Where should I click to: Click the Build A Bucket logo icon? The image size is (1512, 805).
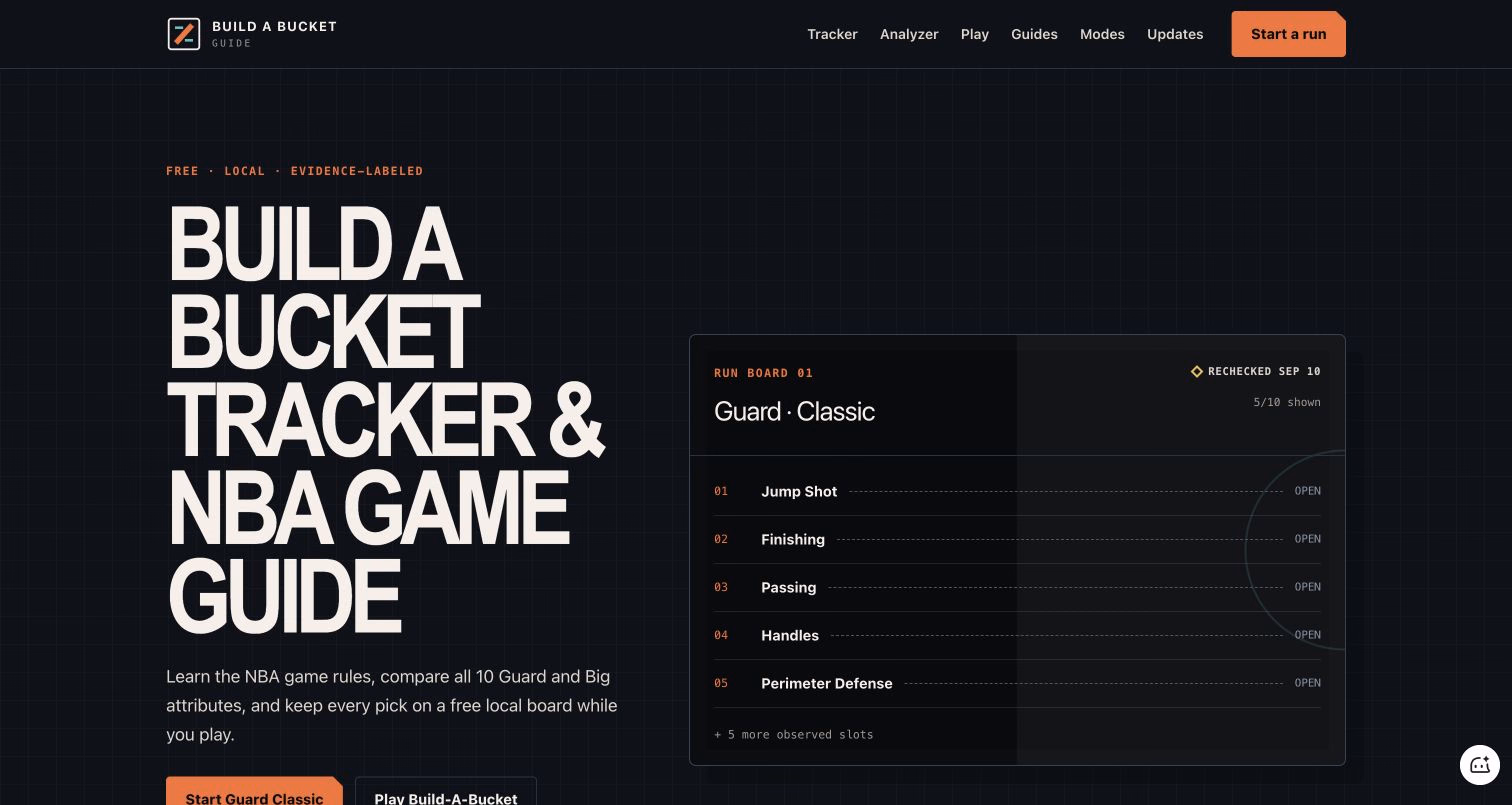[184, 34]
